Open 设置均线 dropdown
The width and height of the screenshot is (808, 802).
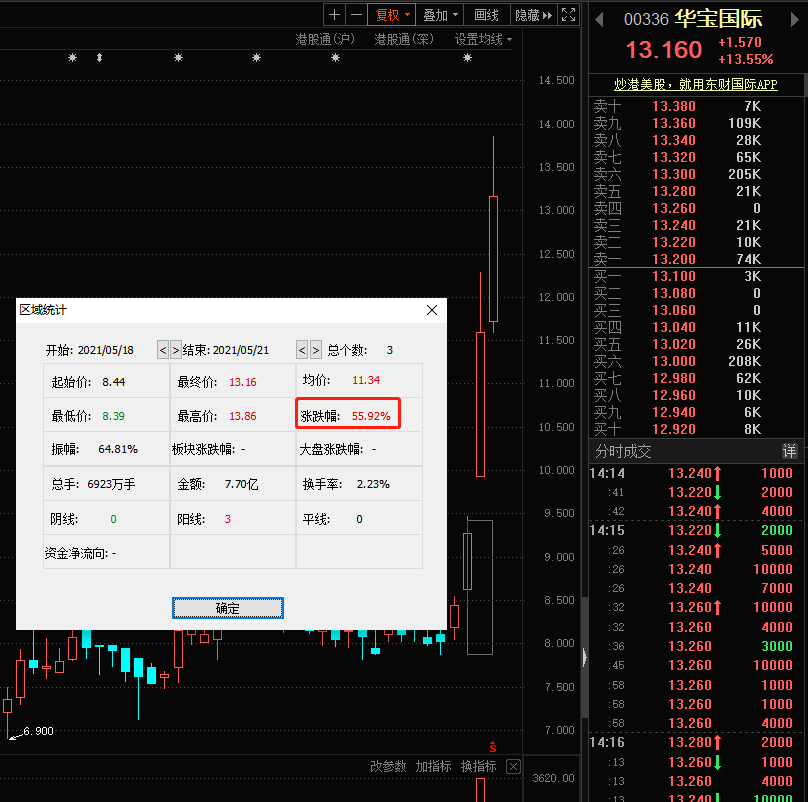point(483,39)
